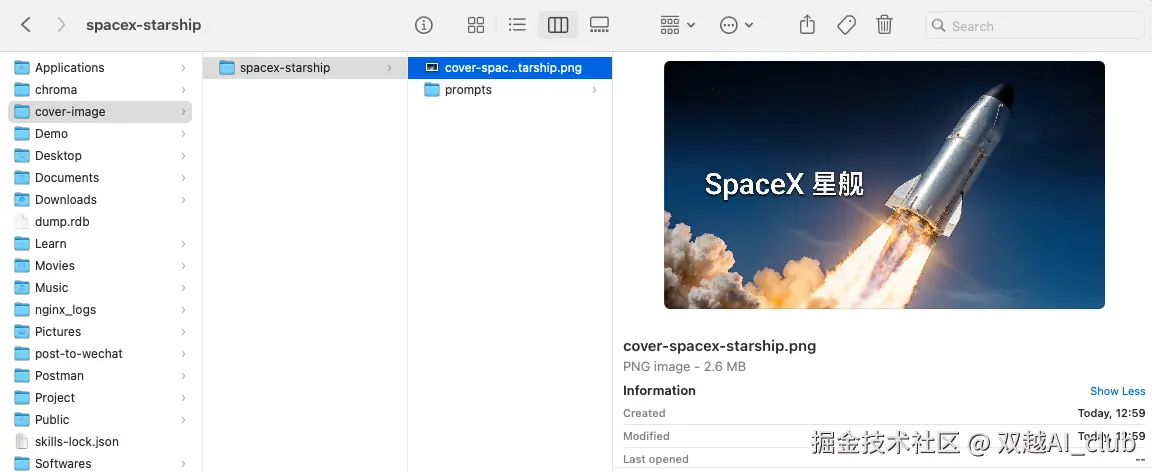
Task: Open the Music folder
Action: point(100,288)
